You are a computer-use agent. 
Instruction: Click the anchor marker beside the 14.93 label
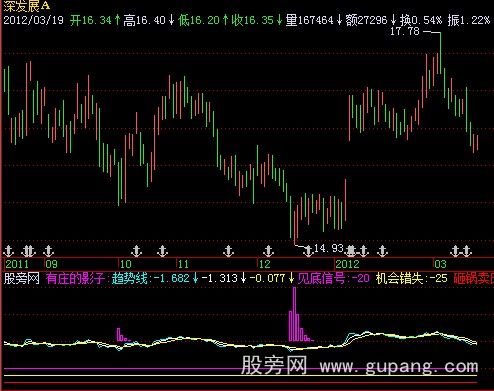308,250
